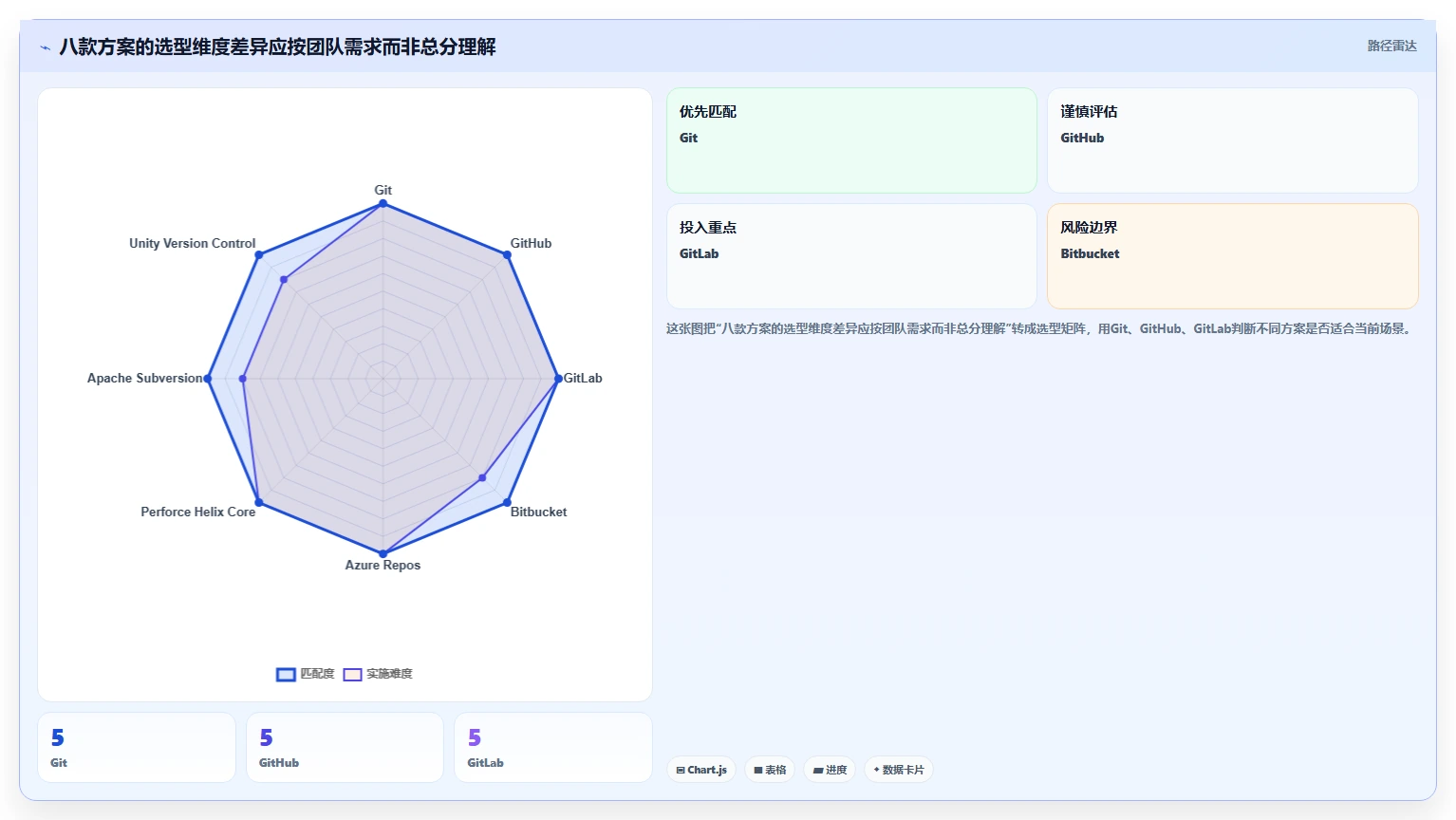Screen dimensions: 1456x820
Task: Click Bitbucket's inner purple data point
Action: [x=482, y=477]
